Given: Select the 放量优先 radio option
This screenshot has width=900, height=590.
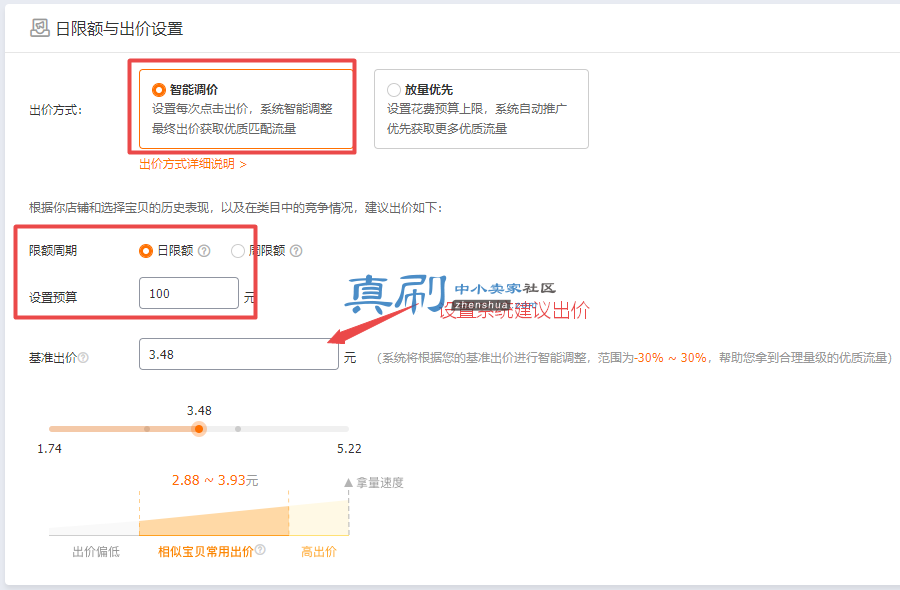Looking at the screenshot, I should [394, 90].
